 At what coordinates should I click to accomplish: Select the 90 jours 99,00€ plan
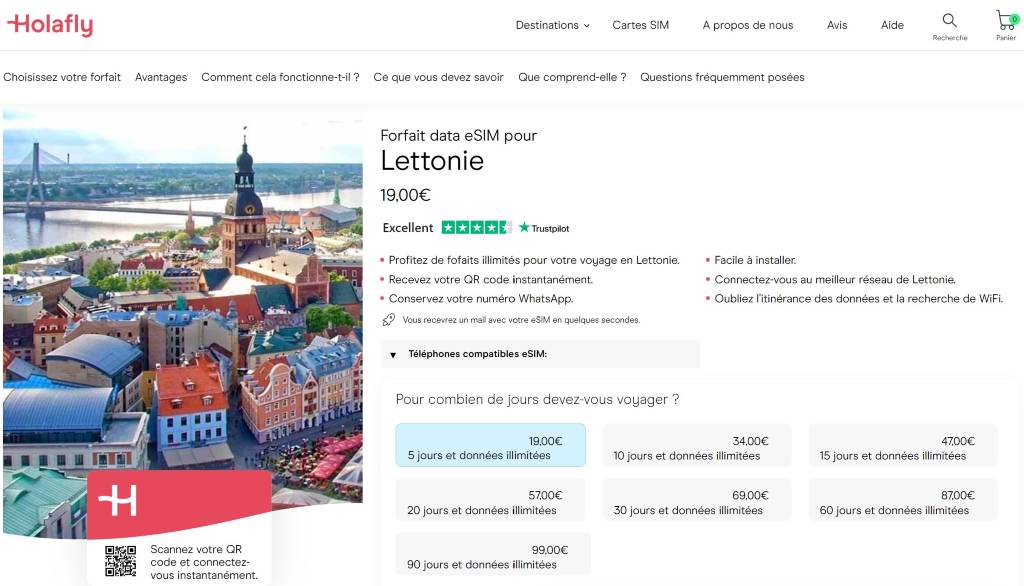click(493, 554)
